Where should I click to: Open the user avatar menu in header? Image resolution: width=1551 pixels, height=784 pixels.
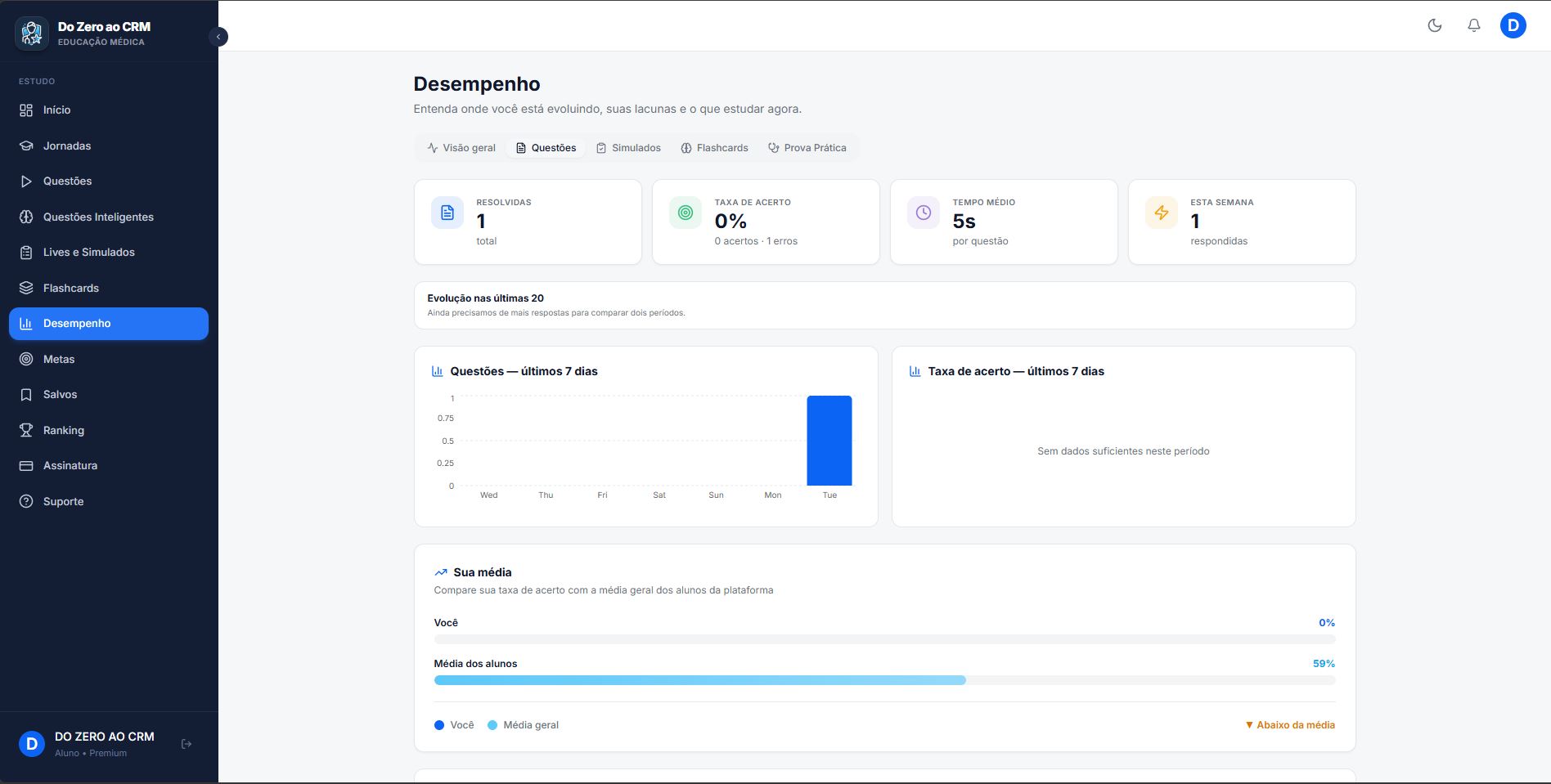(1513, 25)
